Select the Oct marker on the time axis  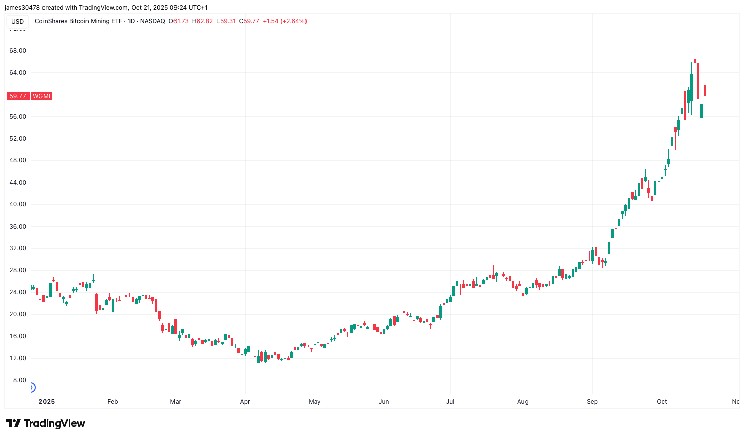661,401
